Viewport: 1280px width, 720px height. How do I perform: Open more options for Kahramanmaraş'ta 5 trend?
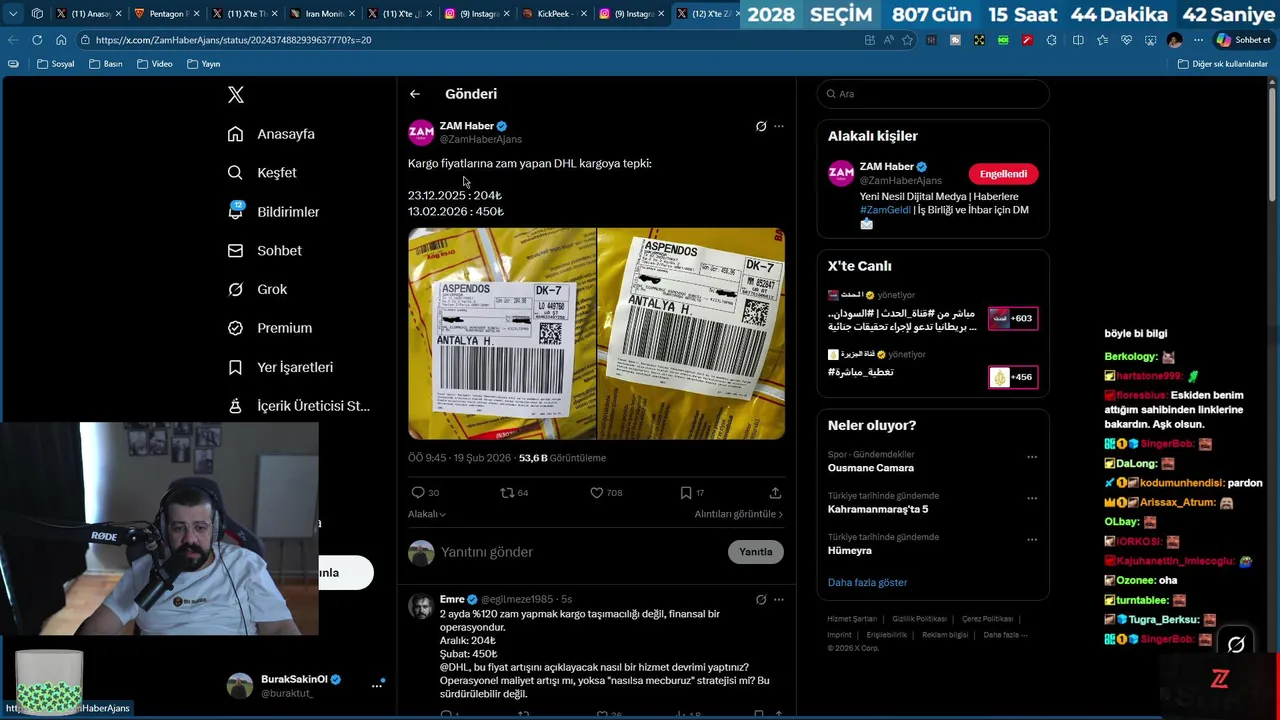[x=1032, y=498]
